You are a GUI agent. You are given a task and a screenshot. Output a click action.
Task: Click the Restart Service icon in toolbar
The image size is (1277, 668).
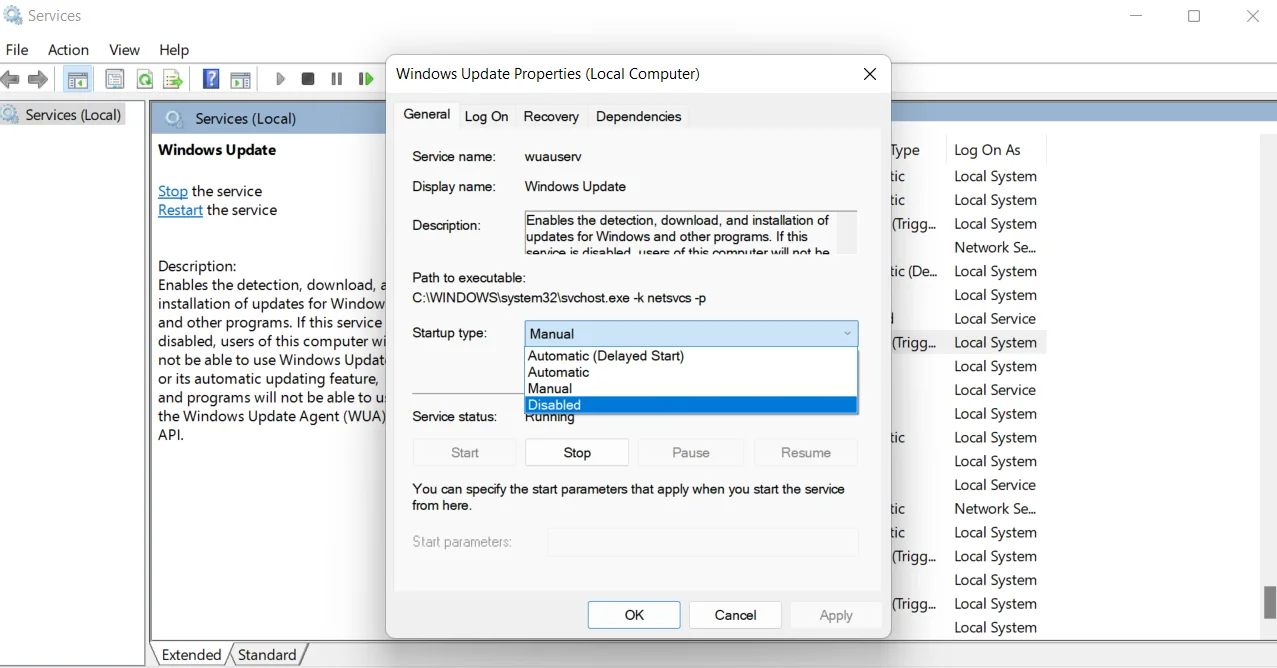point(366,79)
